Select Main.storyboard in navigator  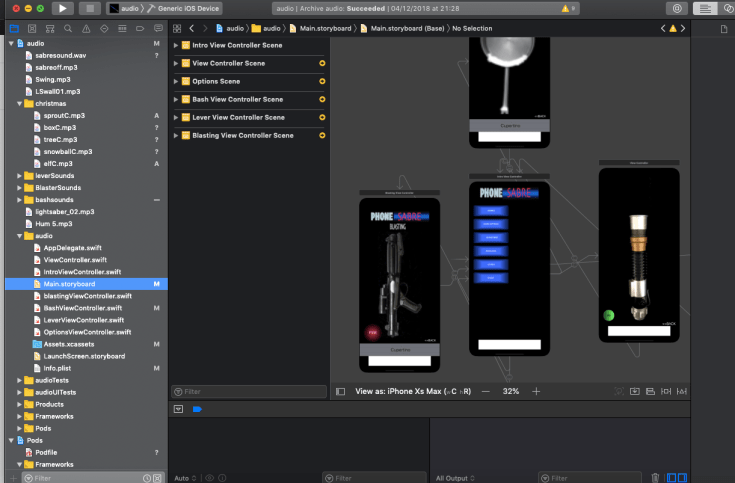pyautogui.click(x=86, y=284)
